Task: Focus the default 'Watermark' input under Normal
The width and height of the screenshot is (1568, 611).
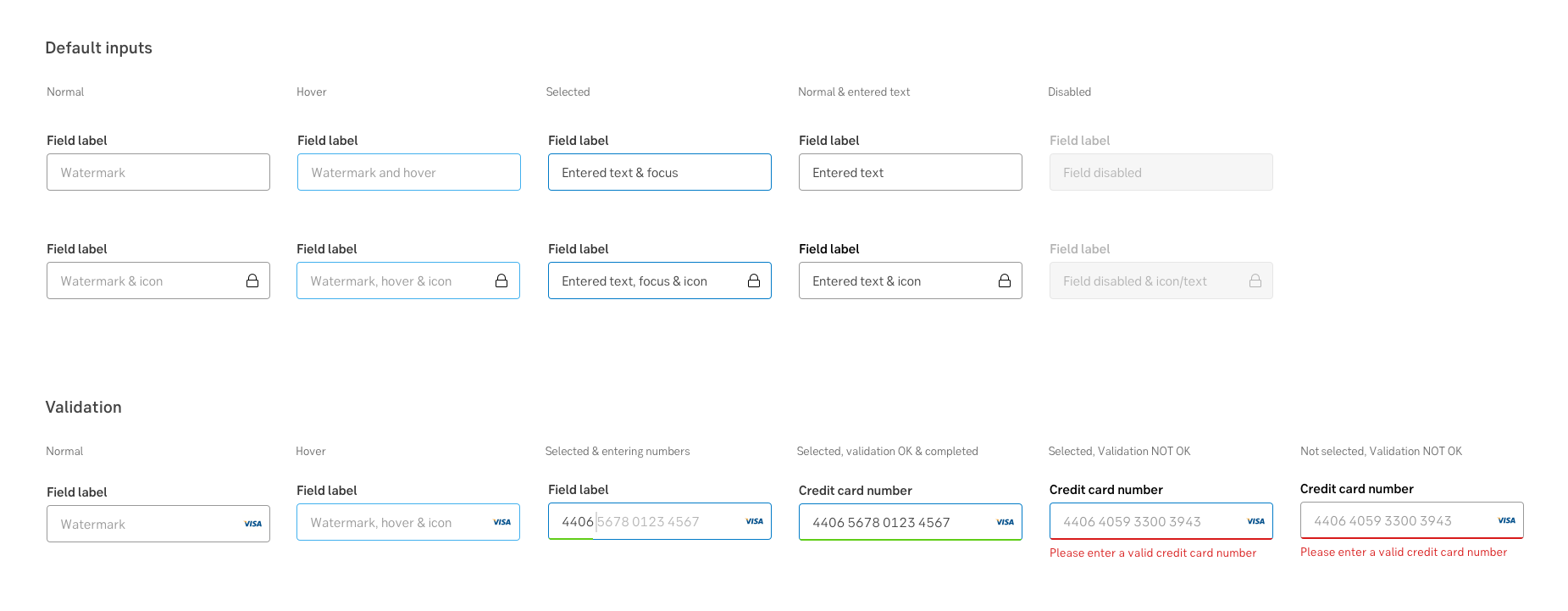Action: (158, 172)
